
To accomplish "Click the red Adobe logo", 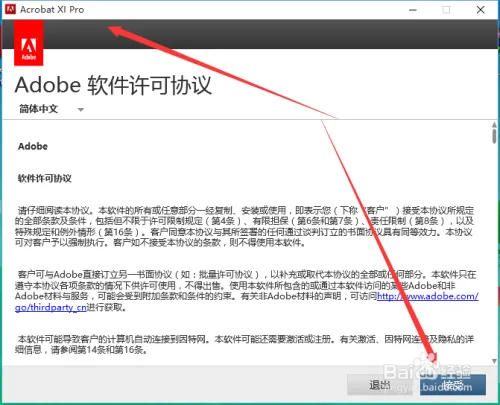I will click(29, 43).
